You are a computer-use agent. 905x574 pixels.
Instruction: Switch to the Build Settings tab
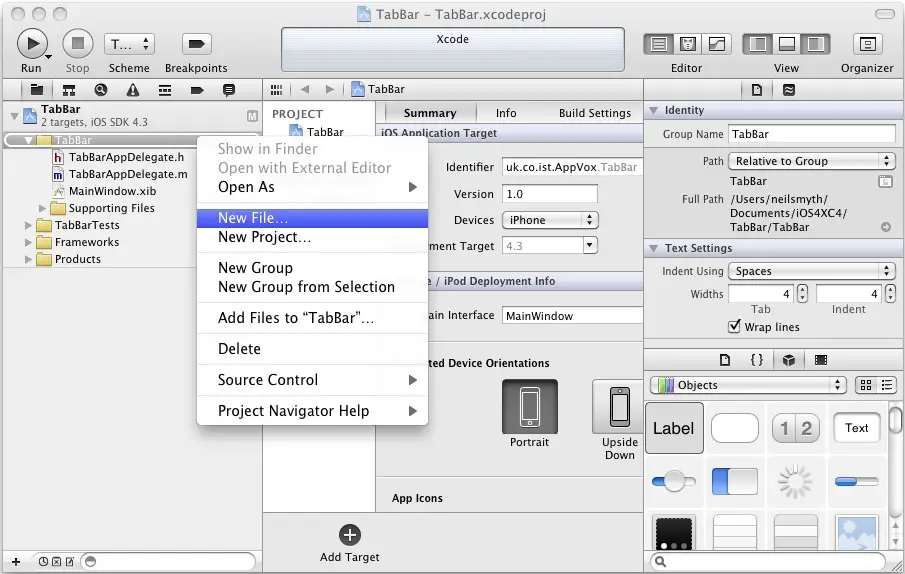(x=595, y=113)
